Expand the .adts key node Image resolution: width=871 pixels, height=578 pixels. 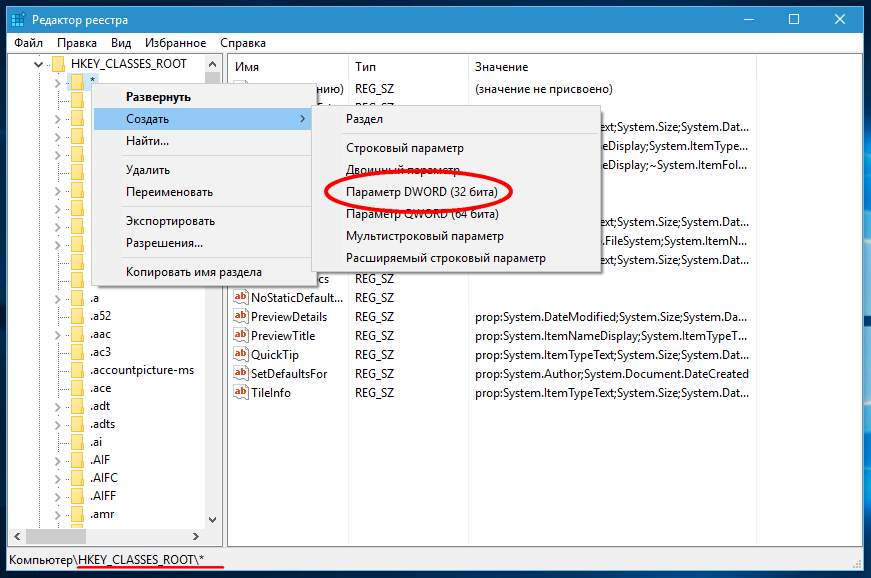tap(57, 425)
